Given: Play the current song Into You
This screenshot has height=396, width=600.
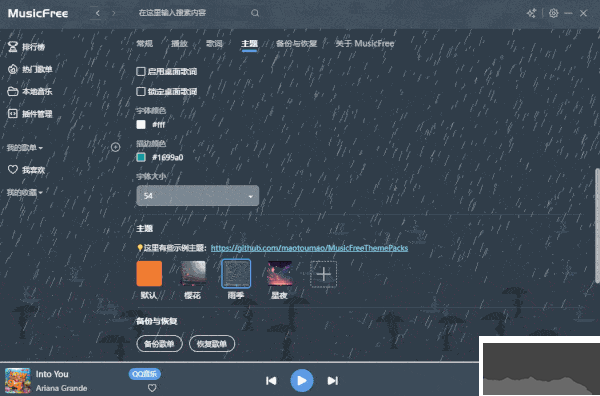Looking at the screenshot, I should click(x=302, y=381).
